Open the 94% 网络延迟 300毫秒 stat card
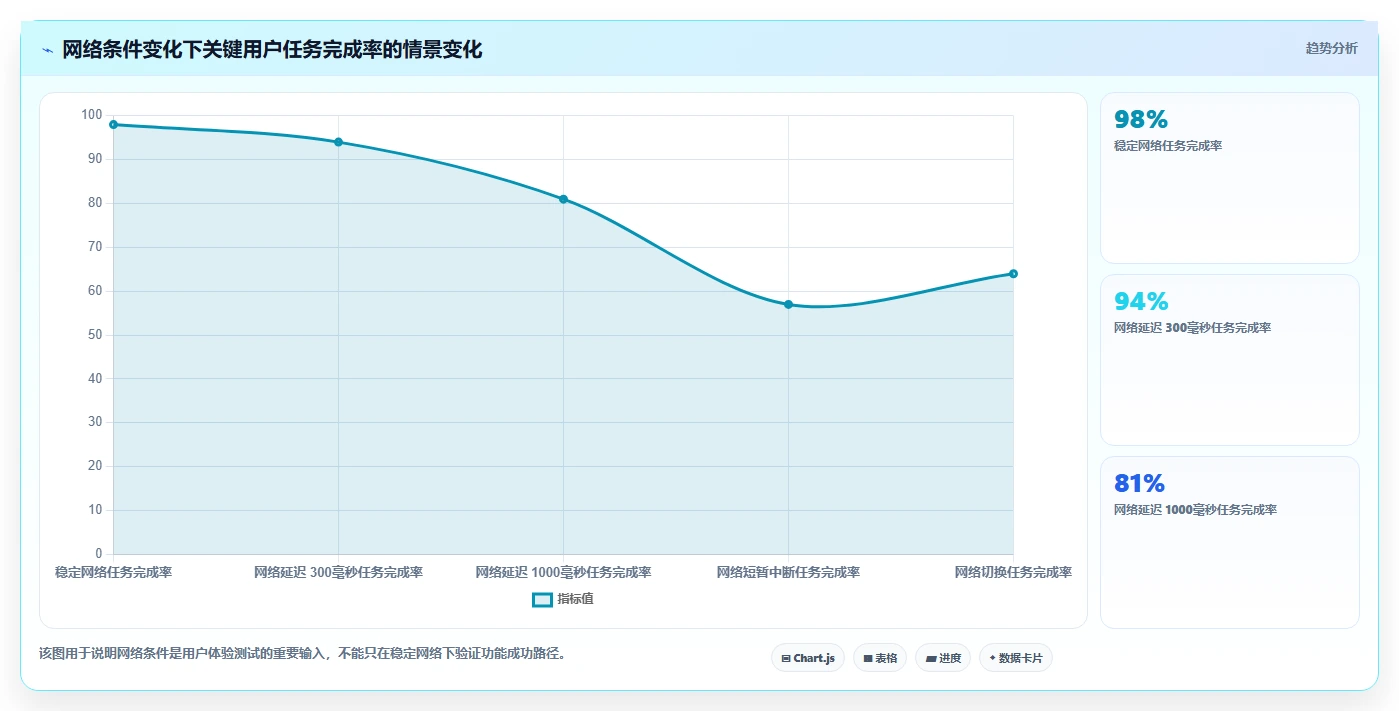This screenshot has height=711, width=1399. point(1230,360)
